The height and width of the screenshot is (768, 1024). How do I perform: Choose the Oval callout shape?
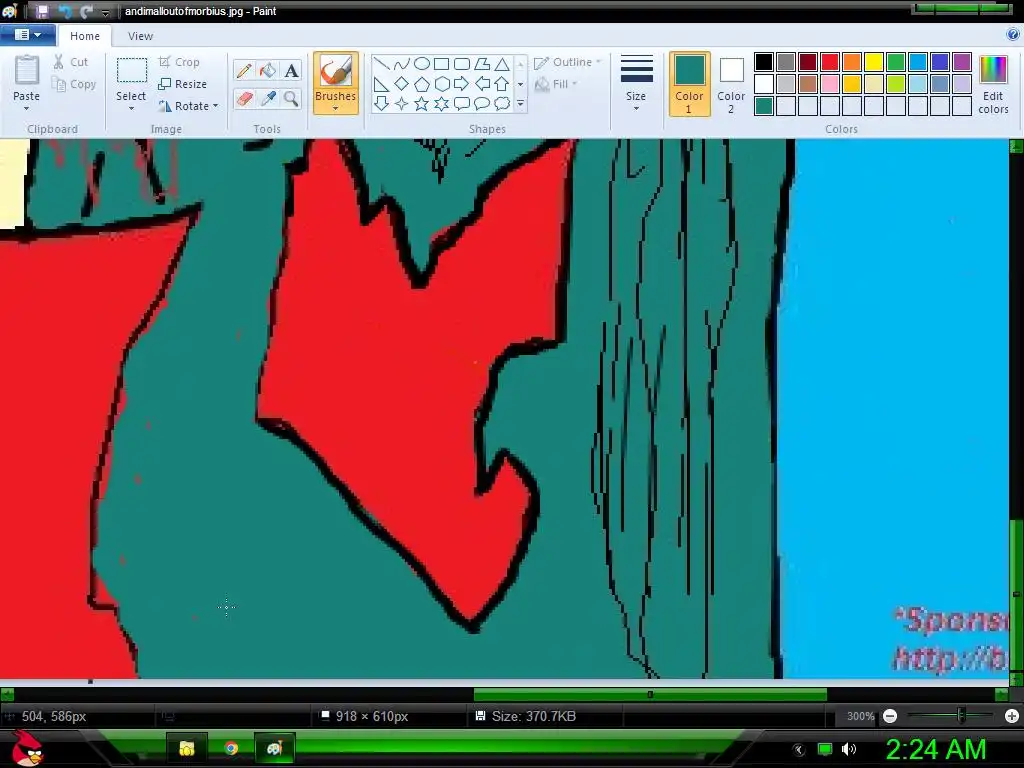[482, 103]
